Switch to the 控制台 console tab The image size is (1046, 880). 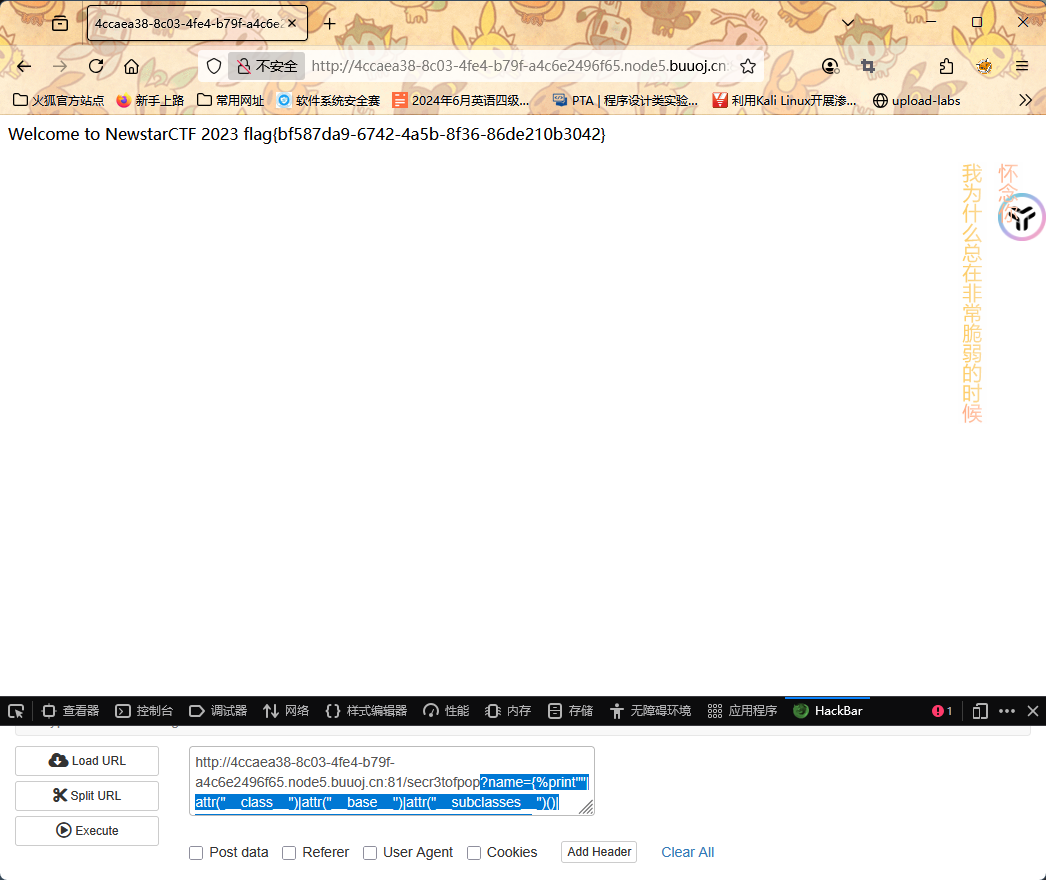(x=144, y=711)
